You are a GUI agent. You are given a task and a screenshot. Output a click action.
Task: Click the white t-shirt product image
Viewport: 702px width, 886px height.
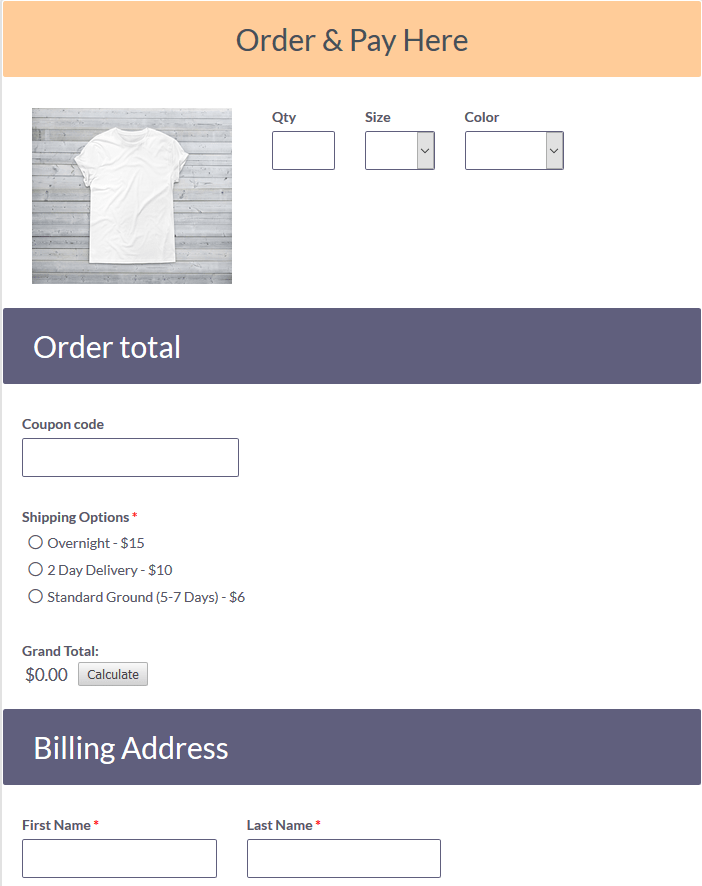131,196
